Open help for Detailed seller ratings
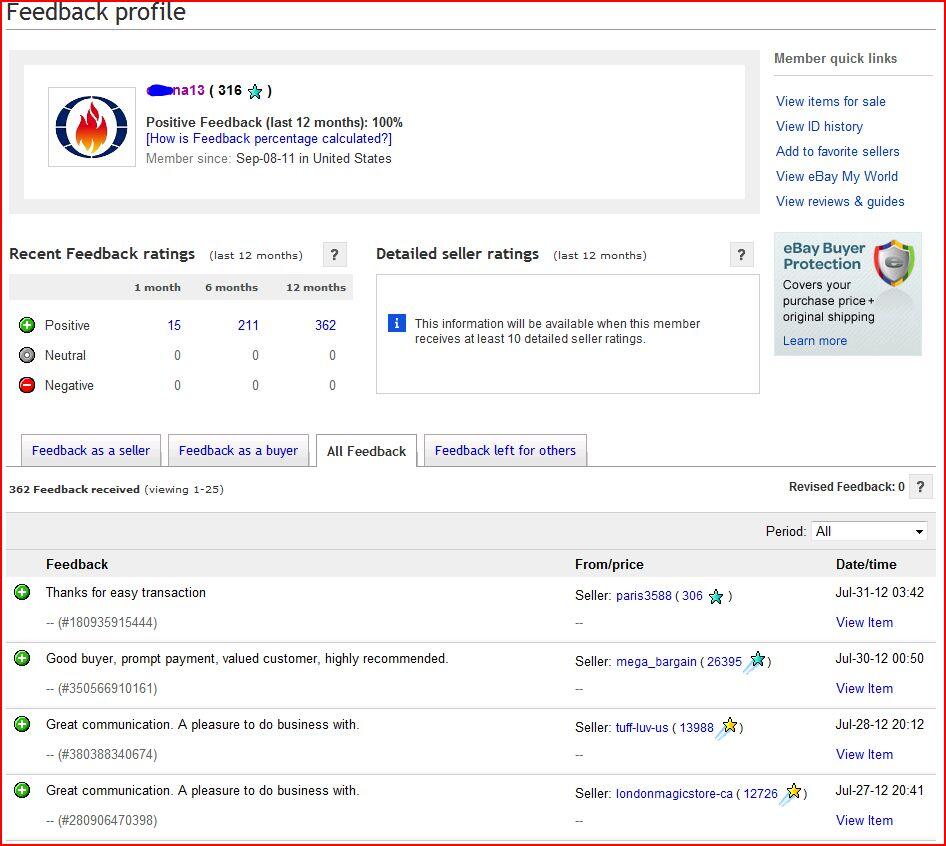 click(x=741, y=255)
